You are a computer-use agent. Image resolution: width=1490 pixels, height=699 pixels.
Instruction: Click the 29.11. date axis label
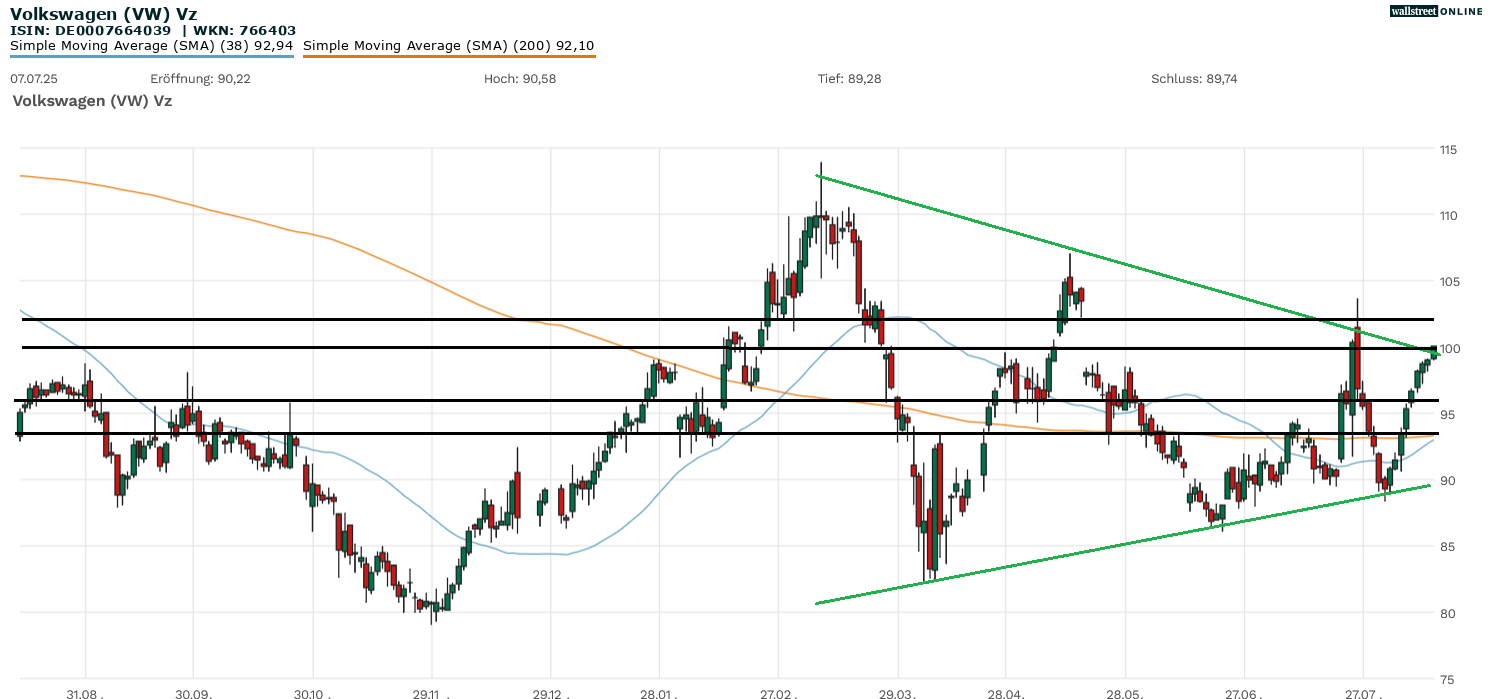tap(431, 692)
